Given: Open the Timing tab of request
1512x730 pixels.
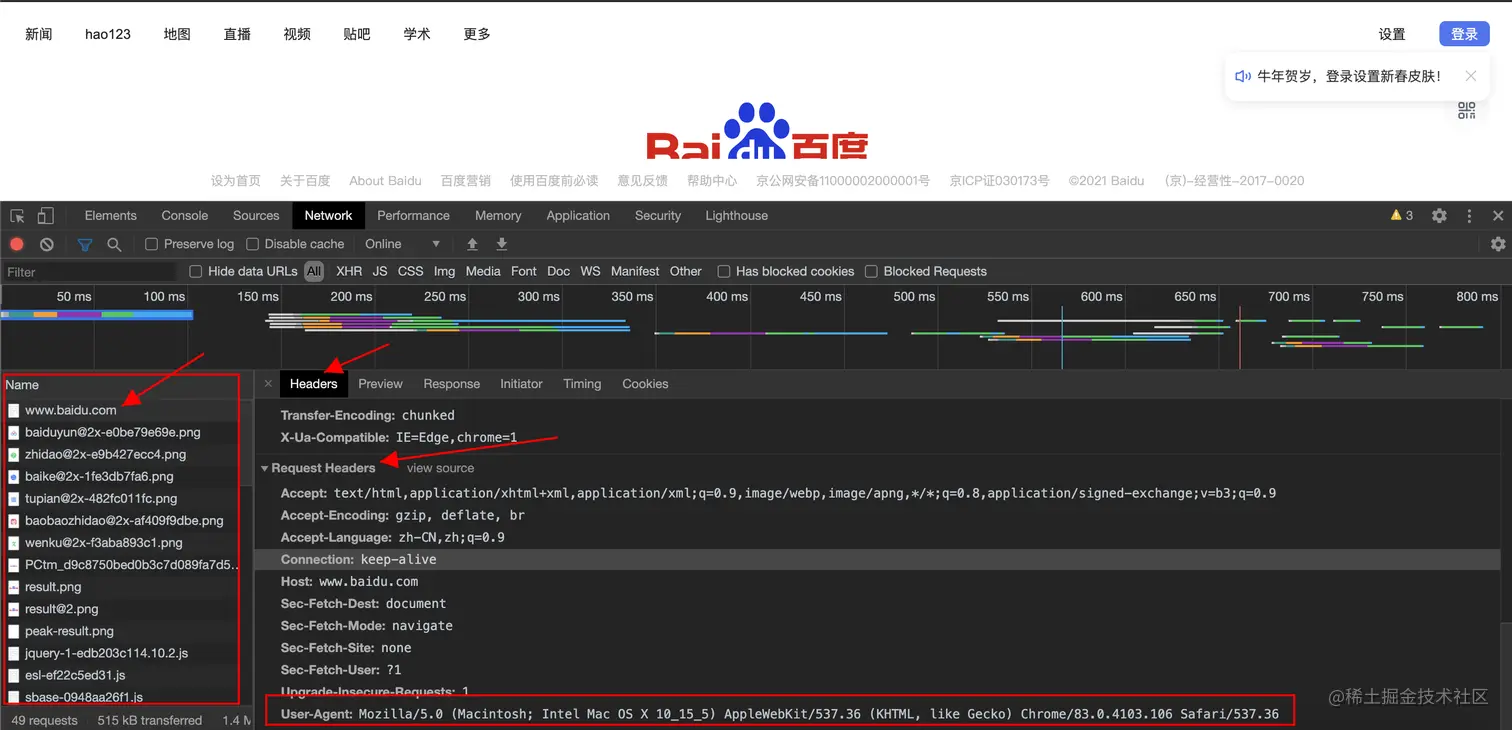Looking at the screenshot, I should [582, 384].
